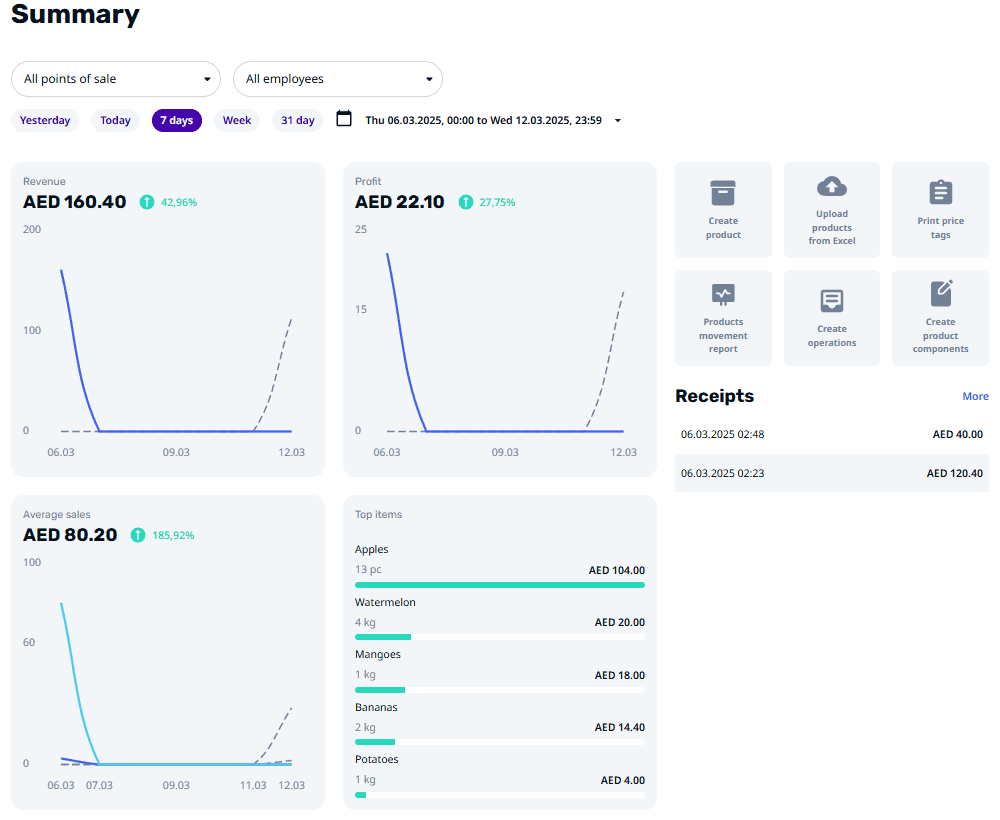Click the Create operations icon
1000x820 pixels.
(x=832, y=301)
